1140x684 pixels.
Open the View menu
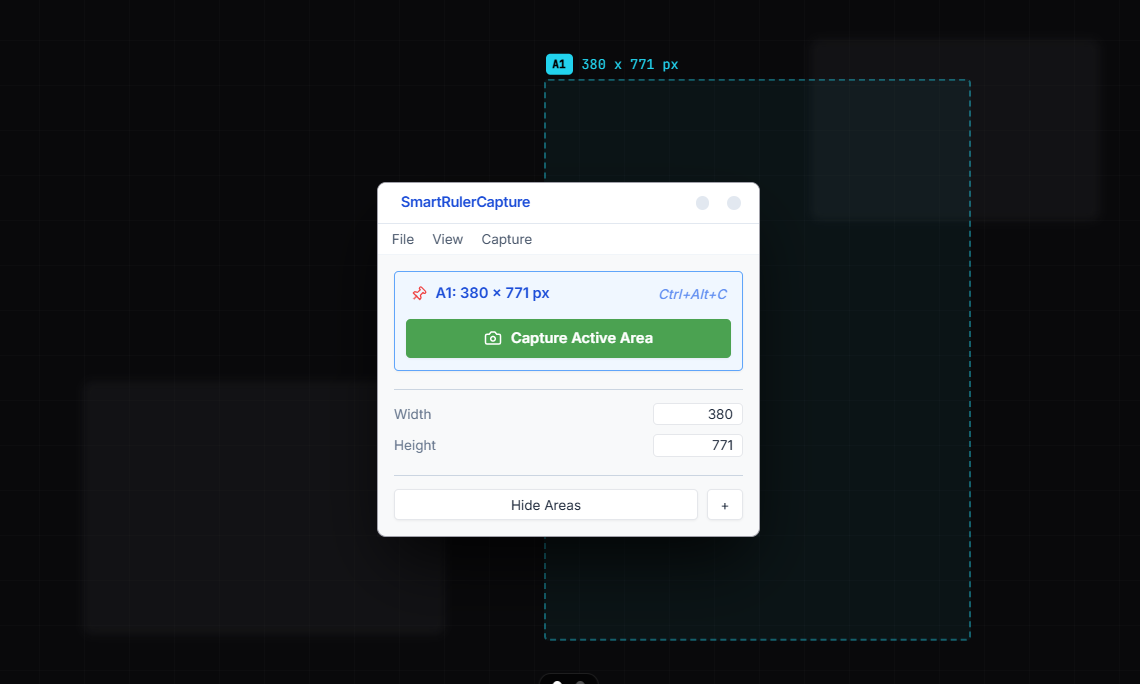point(447,239)
